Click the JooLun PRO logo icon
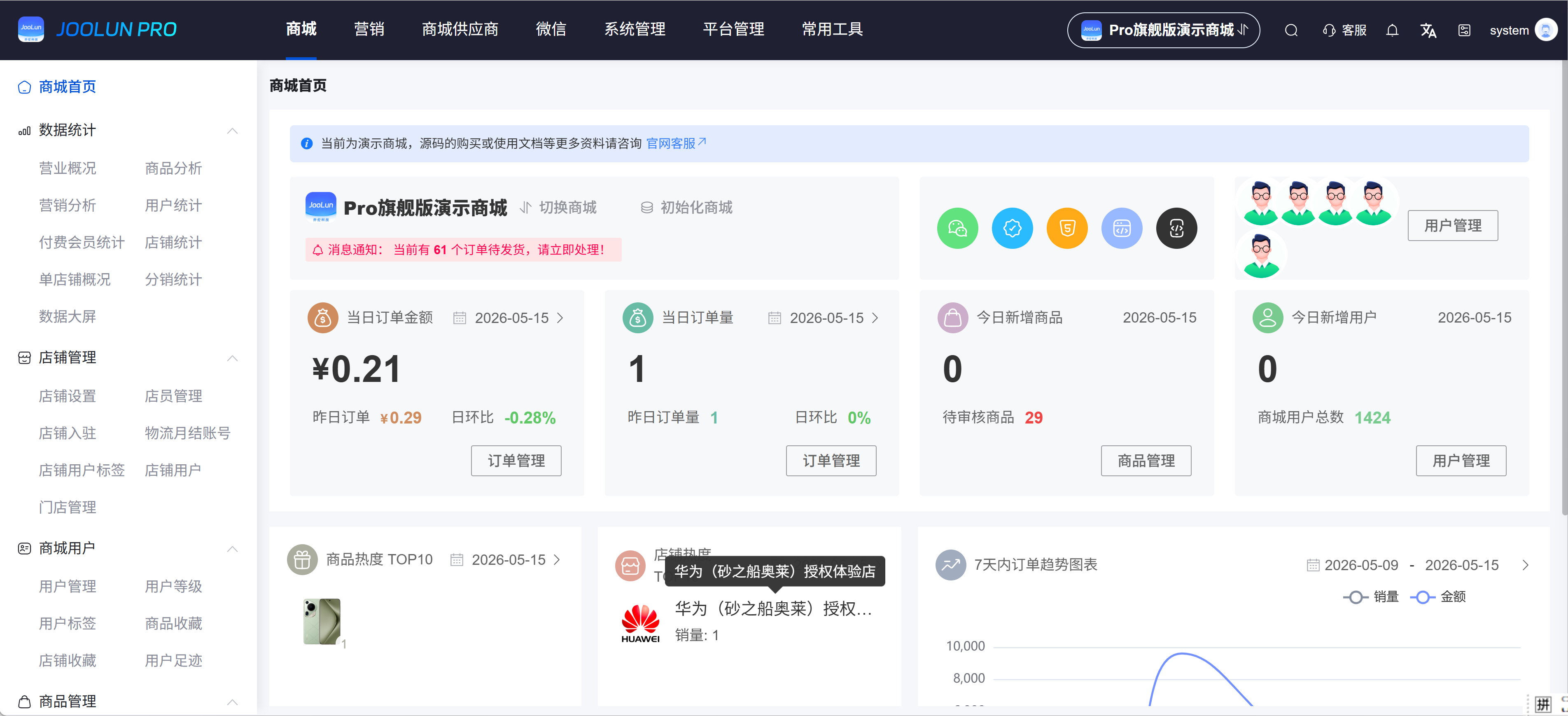This screenshot has width=1568, height=716. coord(31,29)
